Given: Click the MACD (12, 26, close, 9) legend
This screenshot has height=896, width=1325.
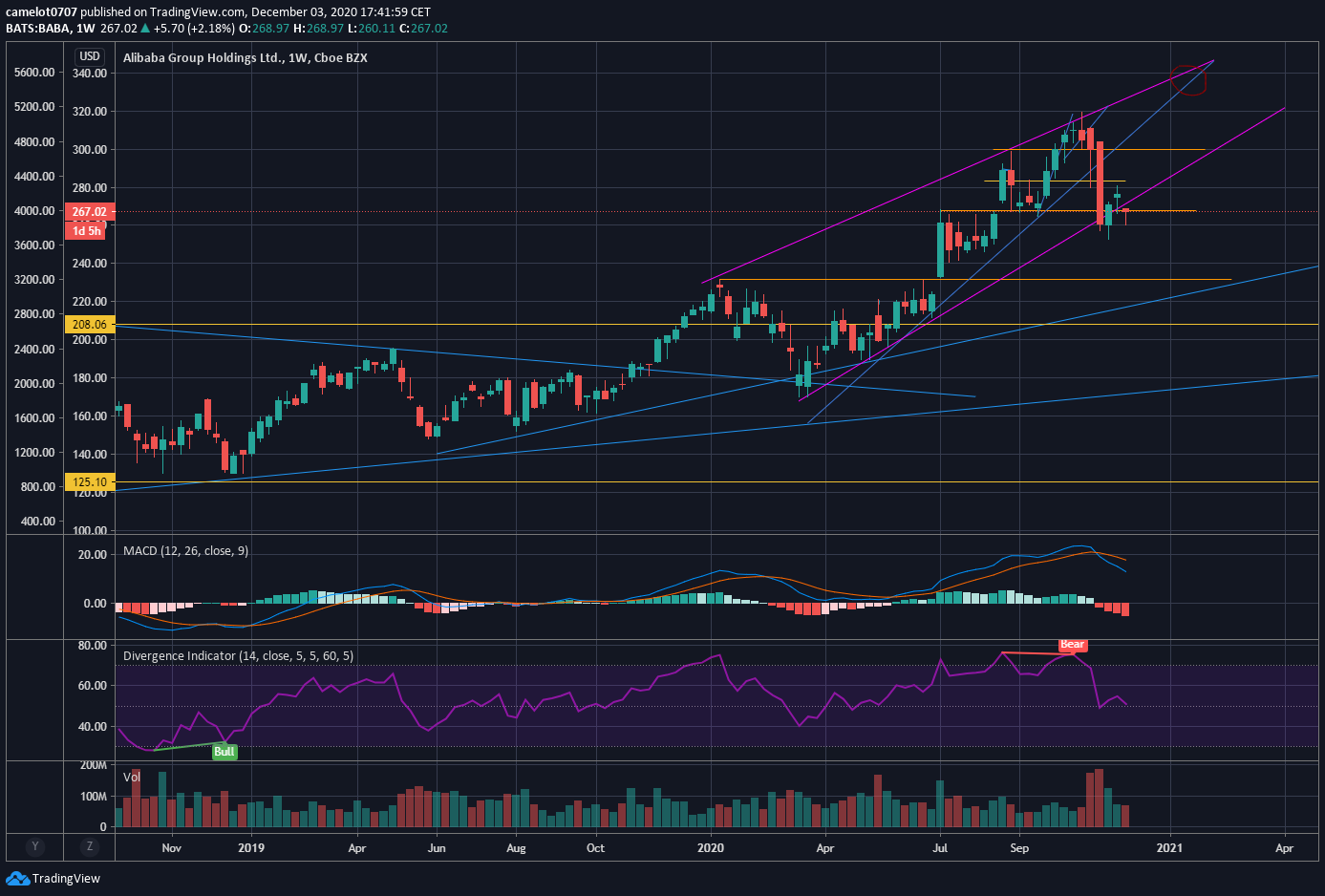Looking at the screenshot, I should pyautogui.click(x=185, y=551).
